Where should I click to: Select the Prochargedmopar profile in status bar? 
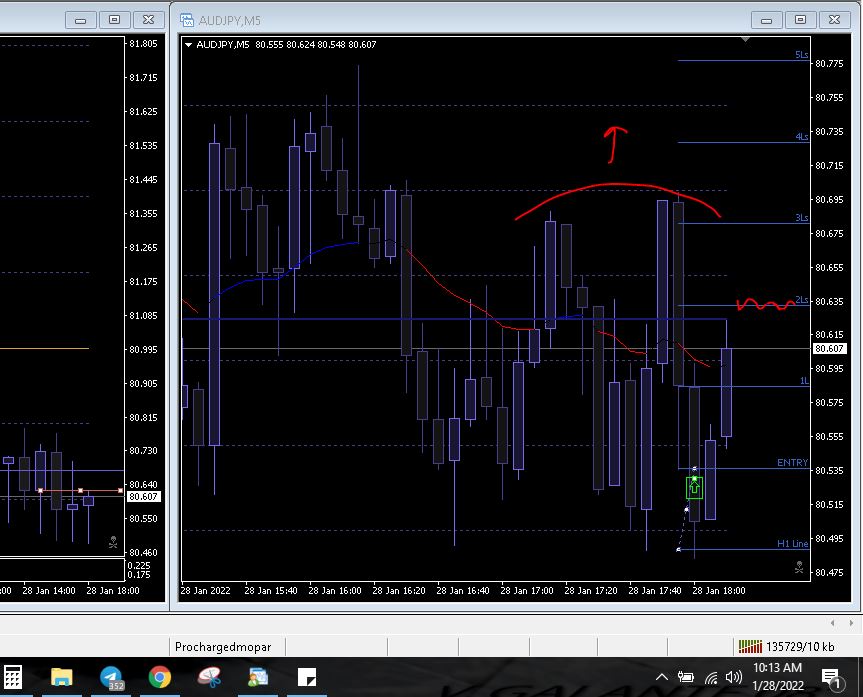tap(223, 646)
